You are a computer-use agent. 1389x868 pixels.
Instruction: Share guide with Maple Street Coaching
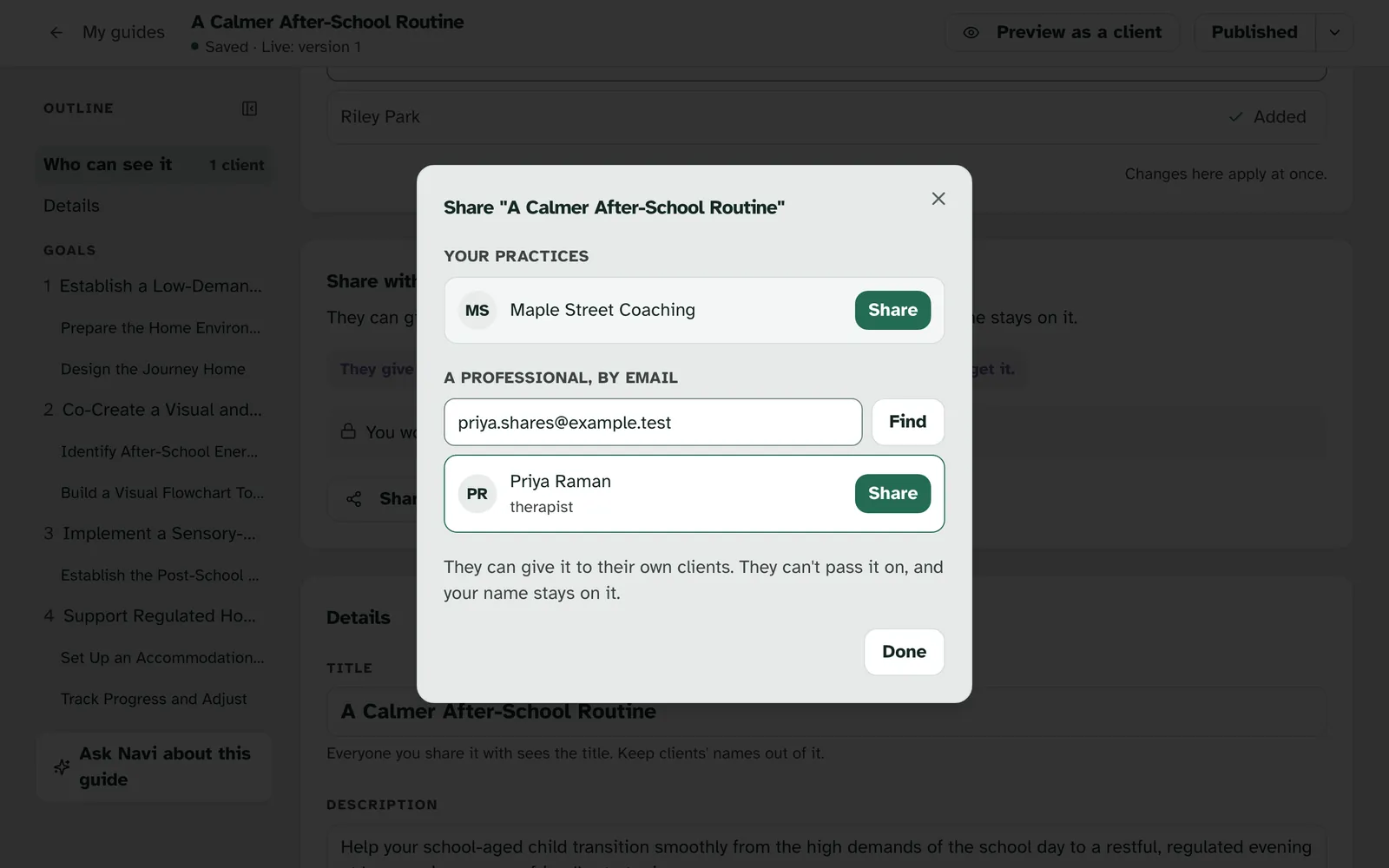point(892,310)
